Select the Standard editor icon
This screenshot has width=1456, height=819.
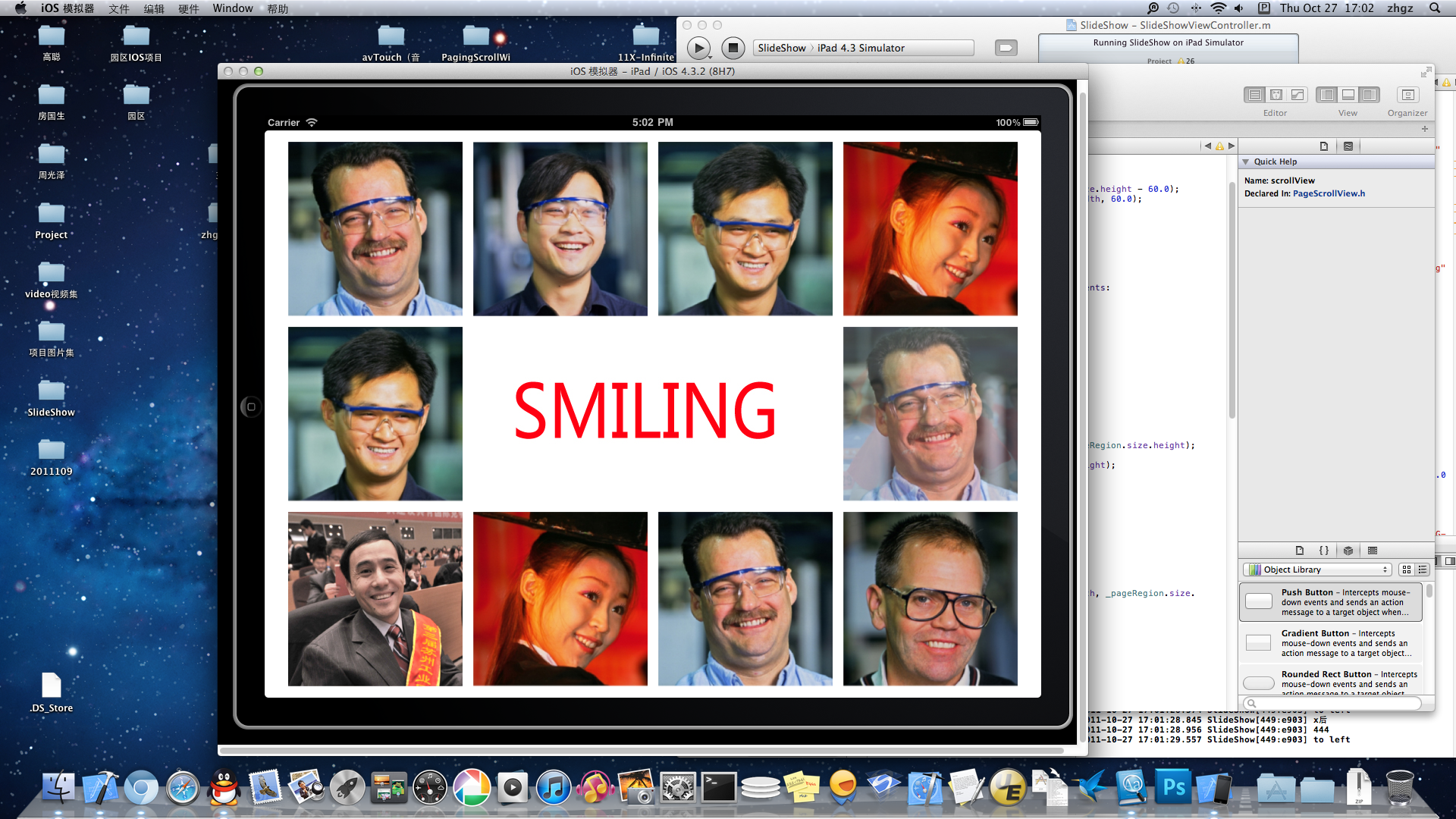click(1254, 95)
